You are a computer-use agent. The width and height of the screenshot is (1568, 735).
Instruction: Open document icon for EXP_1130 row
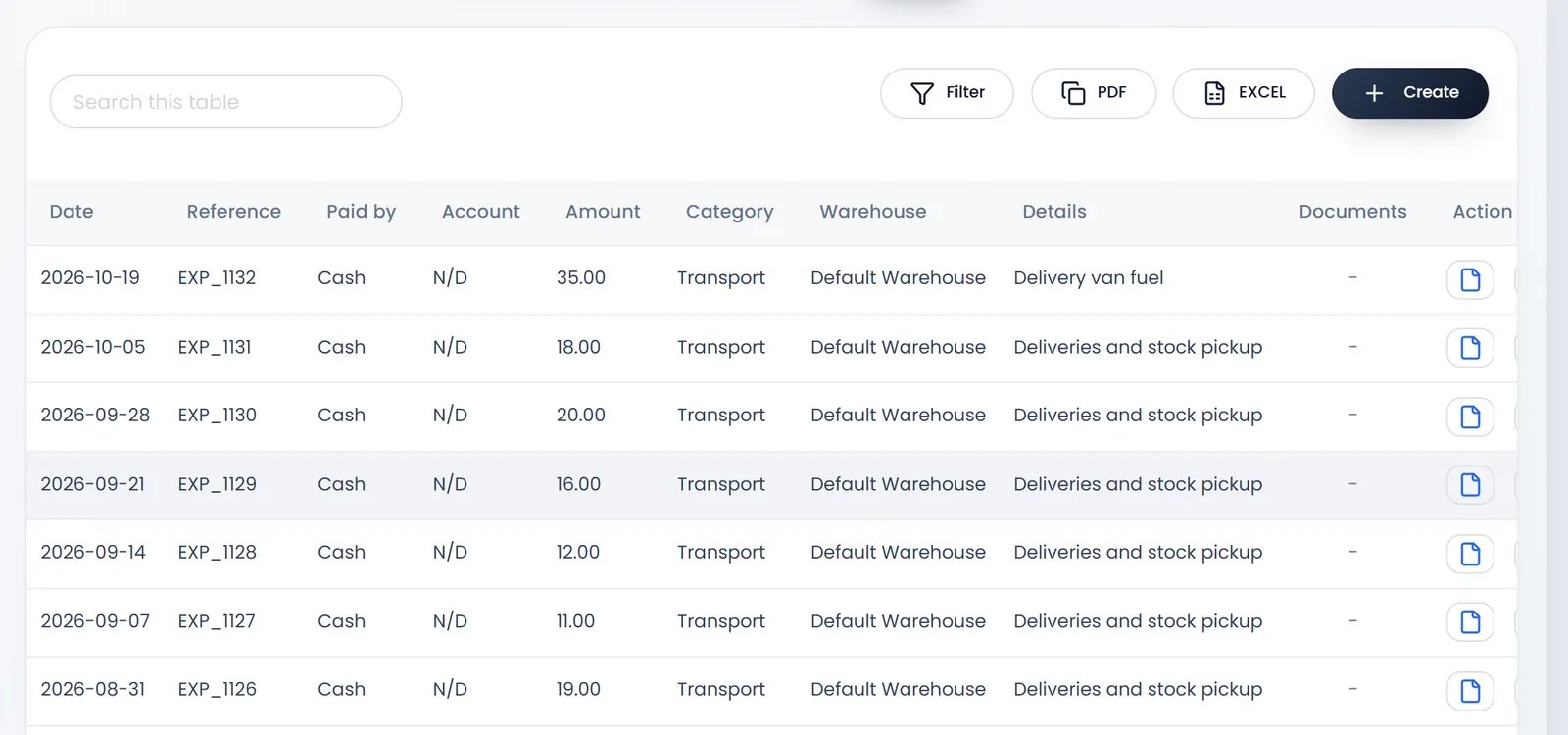pos(1470,416)
